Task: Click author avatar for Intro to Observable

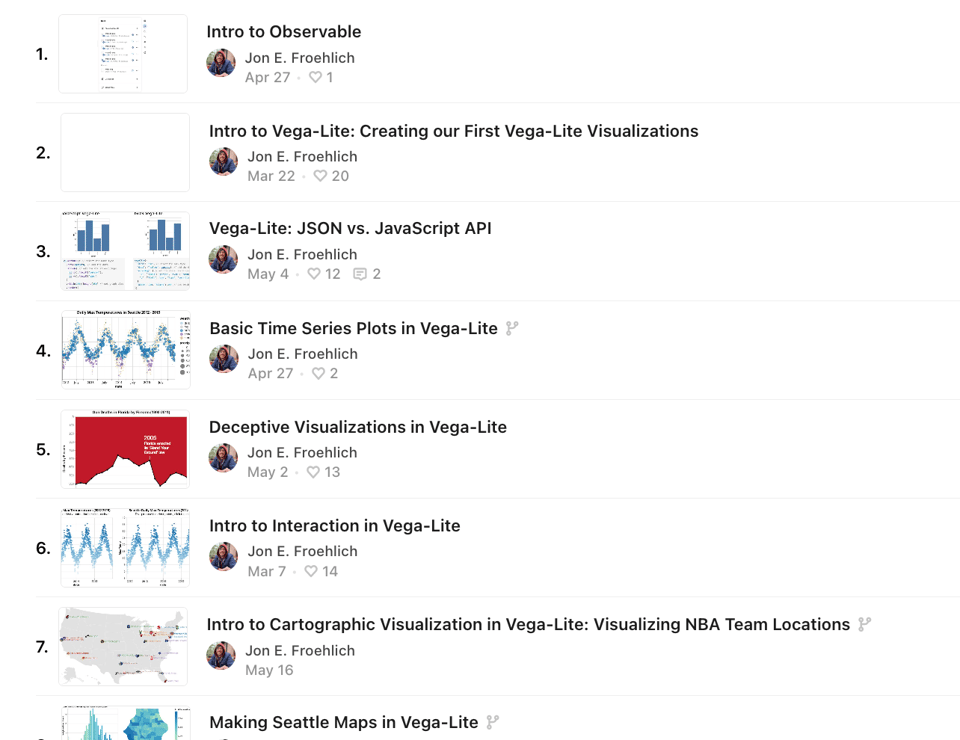Action: coord(221,62)
